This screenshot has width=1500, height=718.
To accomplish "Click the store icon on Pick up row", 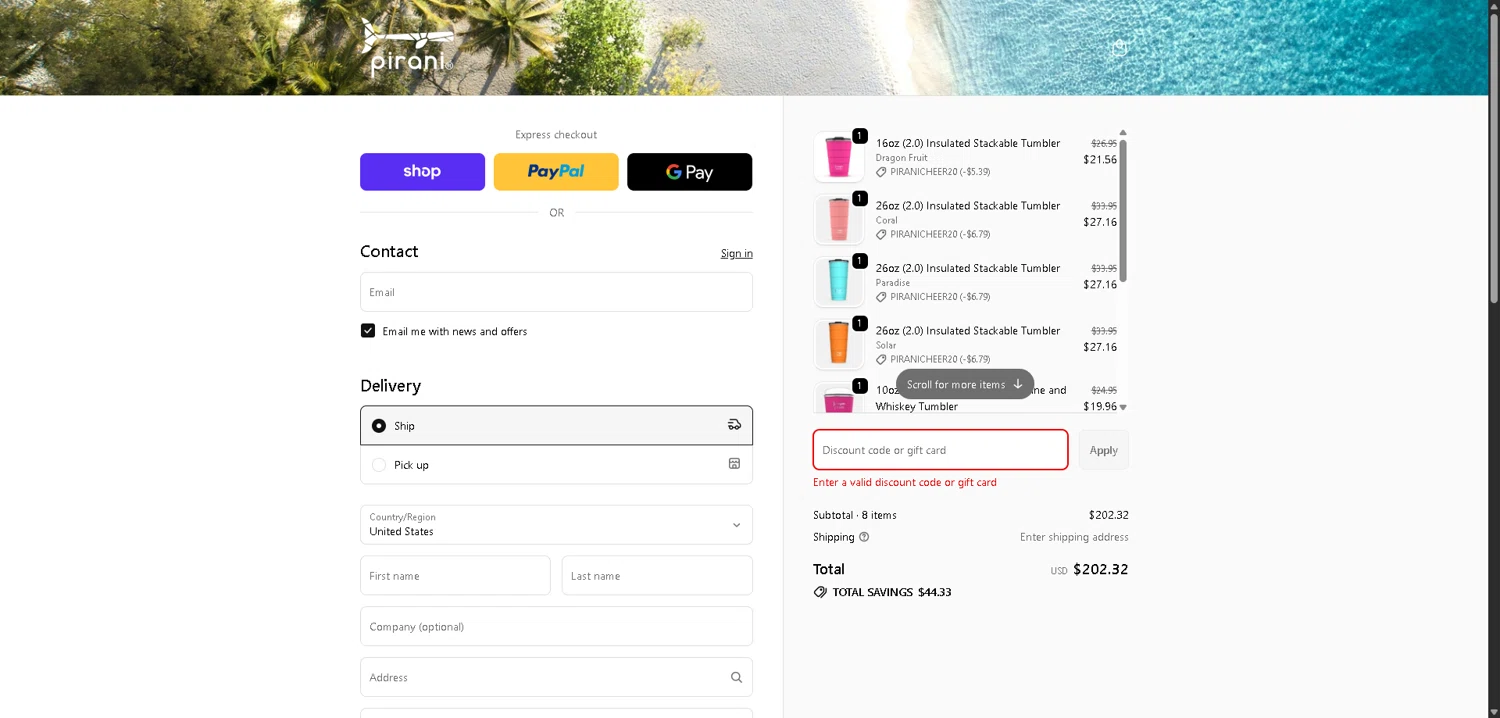I will click(x=734, y=464).
